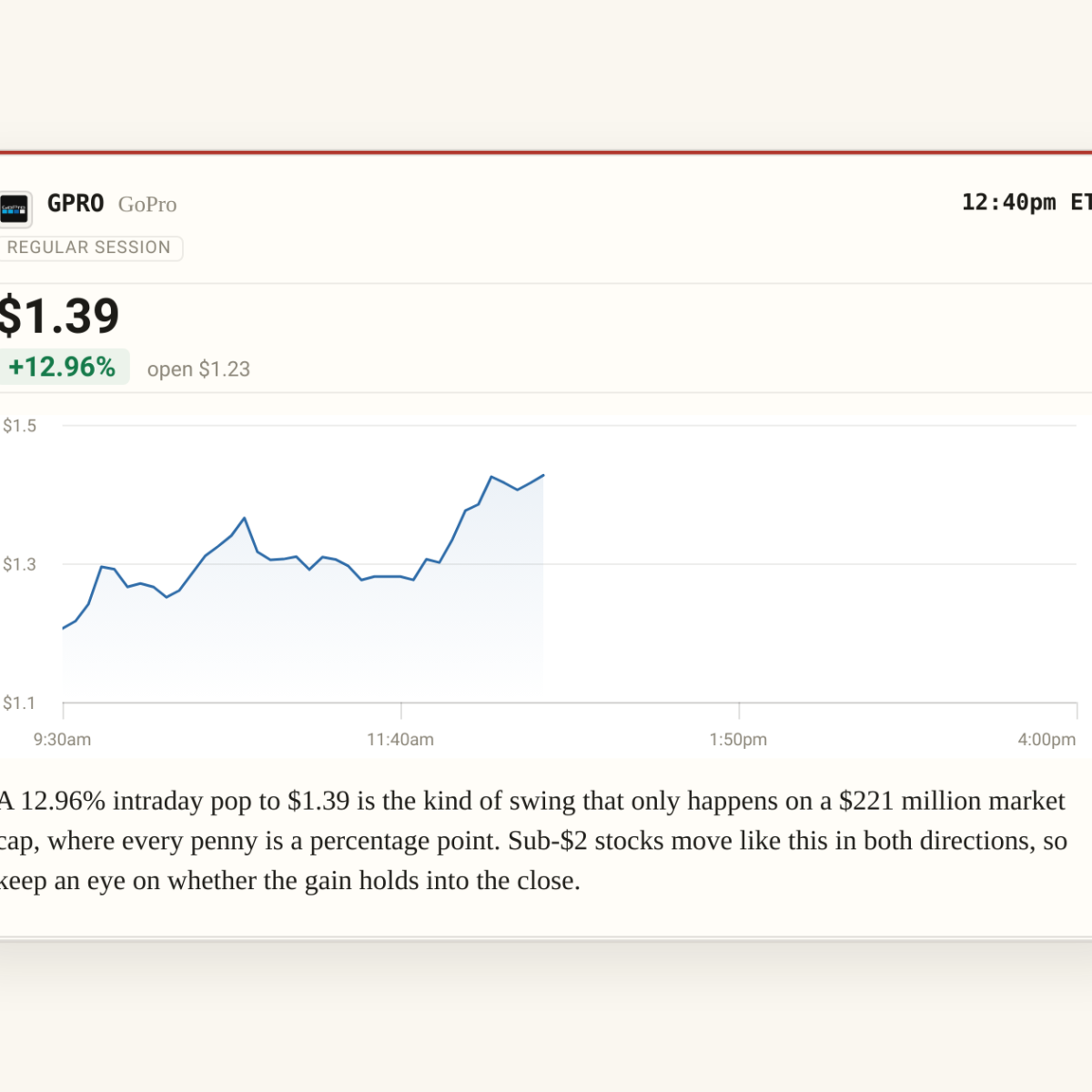Click the latest point on price line
This screenshot has width=1092, height=1092.
click(543, 475)
